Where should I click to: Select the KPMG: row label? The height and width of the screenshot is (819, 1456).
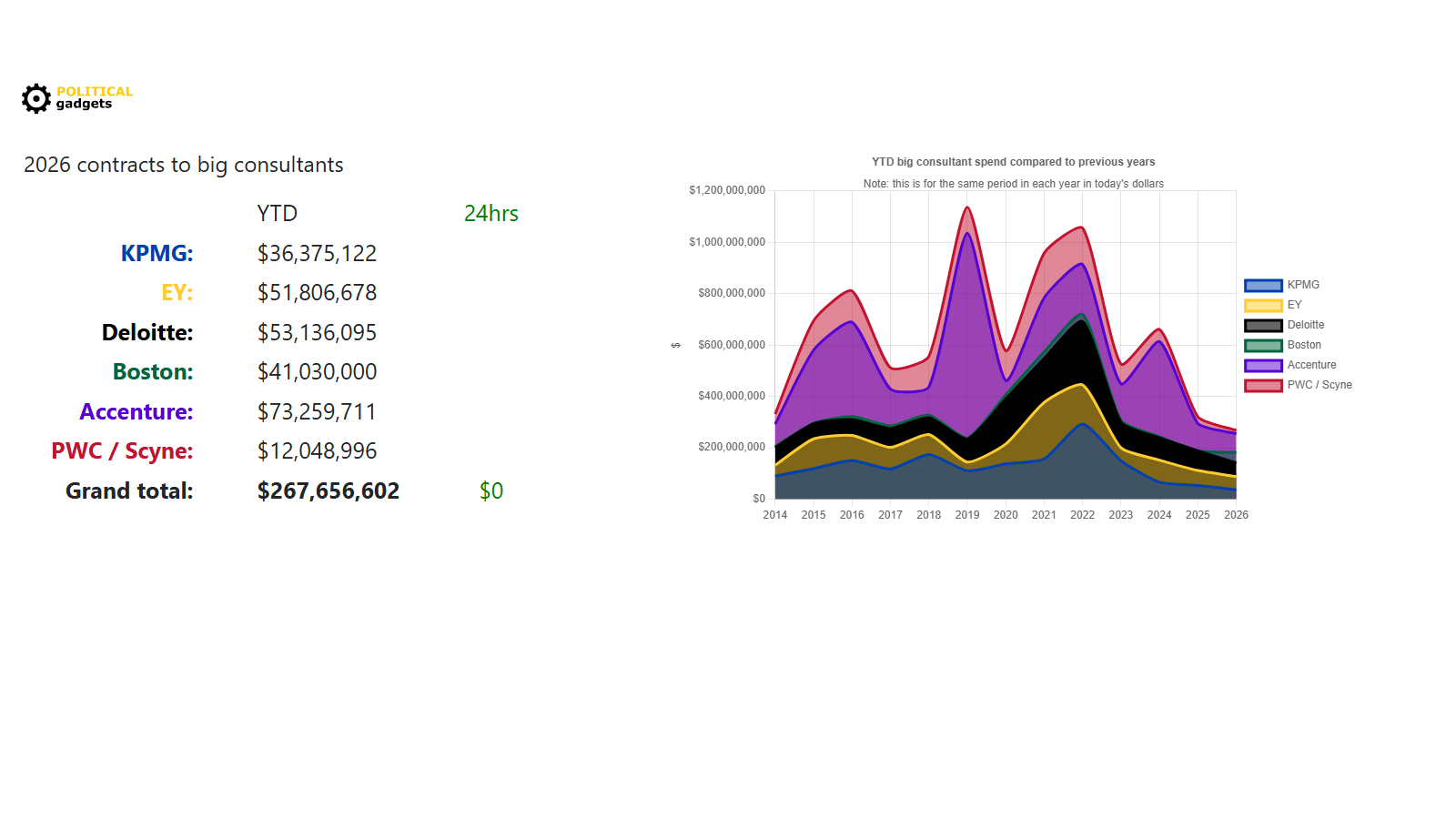point(157,253)
